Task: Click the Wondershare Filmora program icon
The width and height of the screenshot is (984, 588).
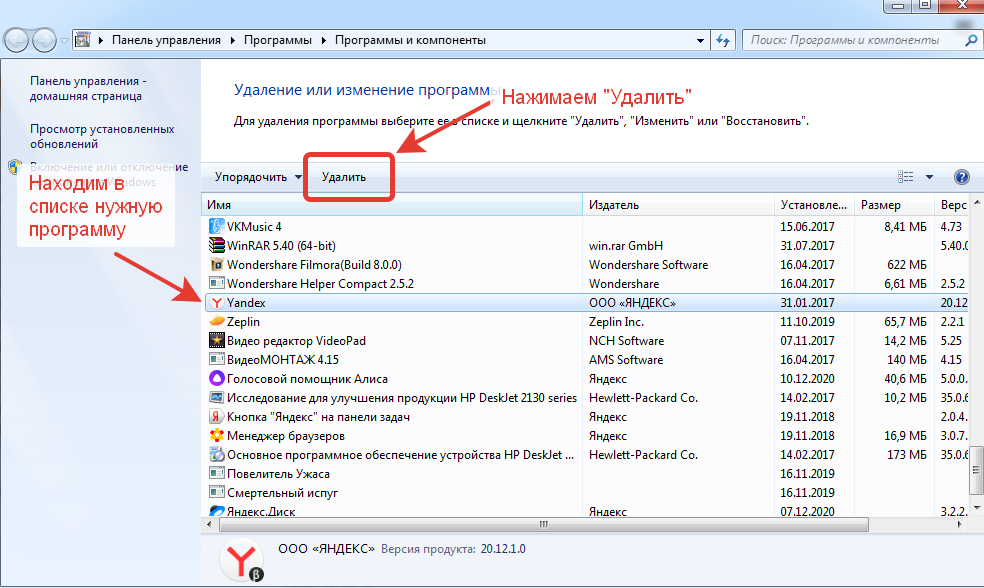Action: pos(217,265)
